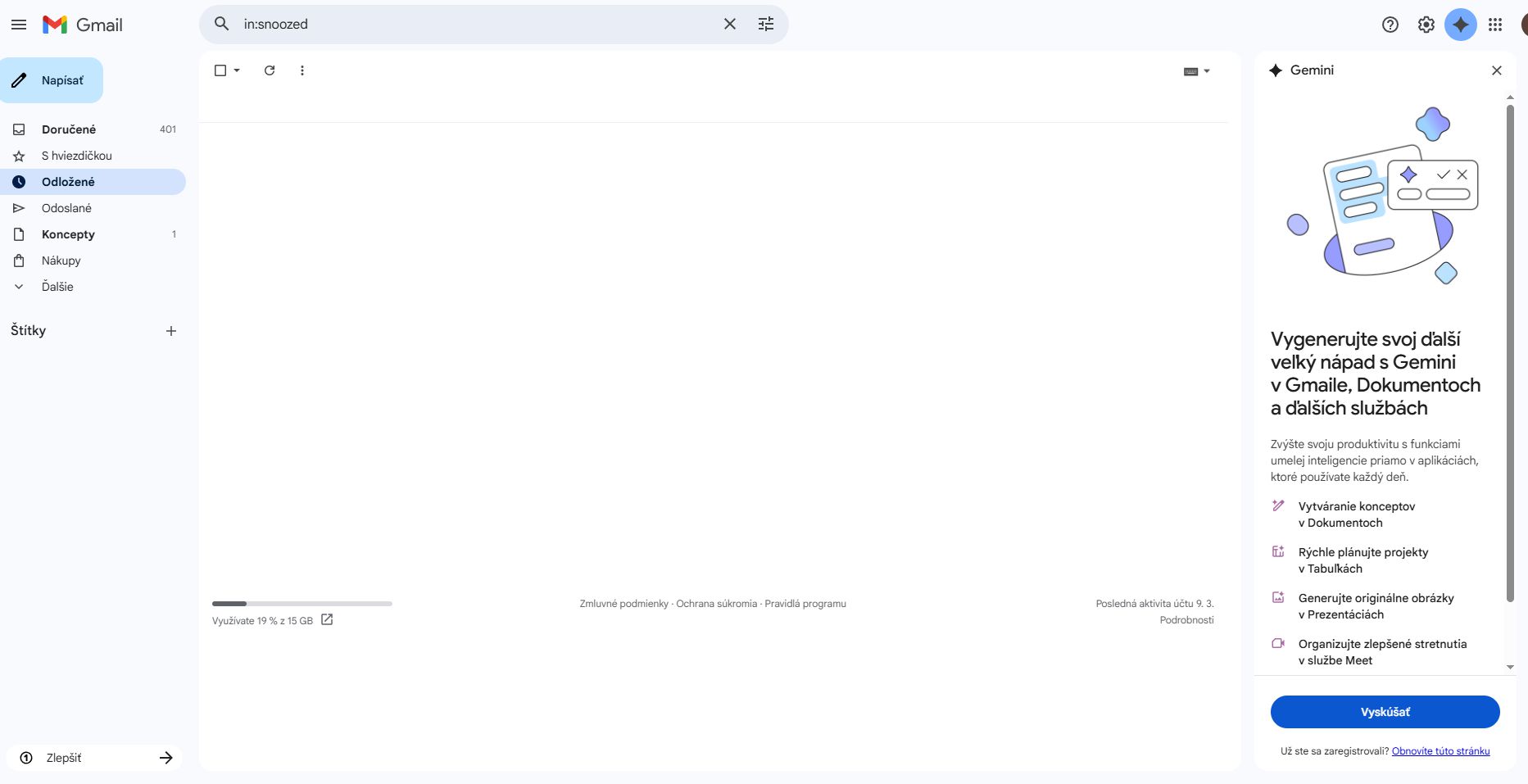This screenshot has width=1528, height=784.
Task: Click the Obnovte túto stránku link
Action: coord(1440,751)
